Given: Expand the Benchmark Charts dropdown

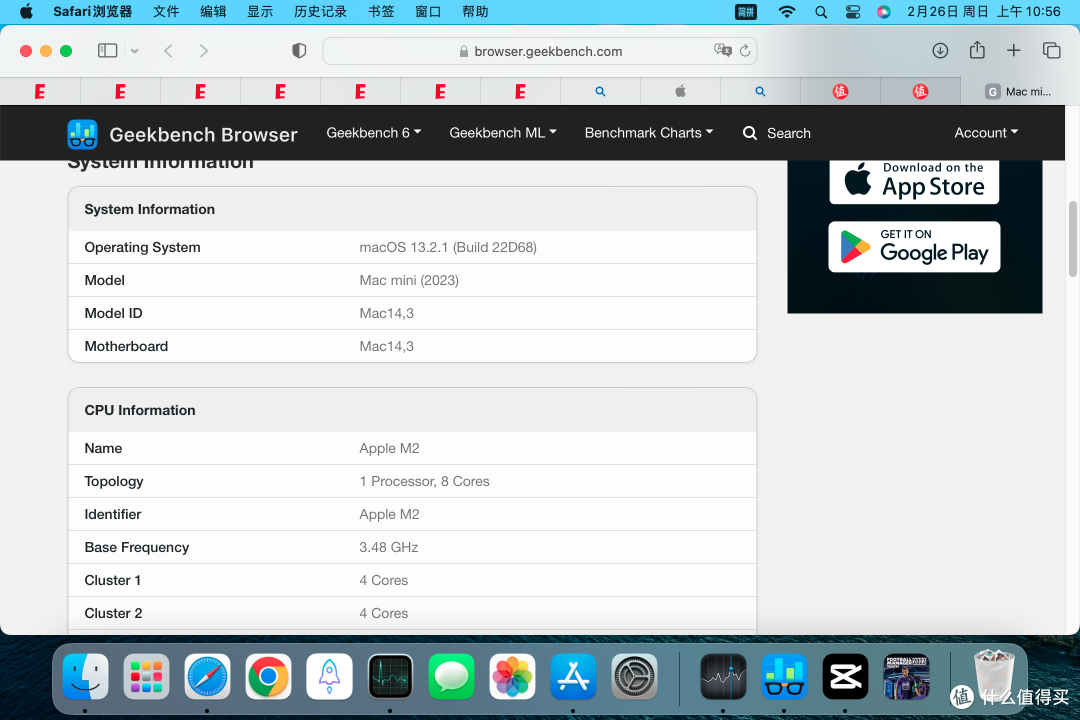Looking at the screenshot, I should 649,133.
